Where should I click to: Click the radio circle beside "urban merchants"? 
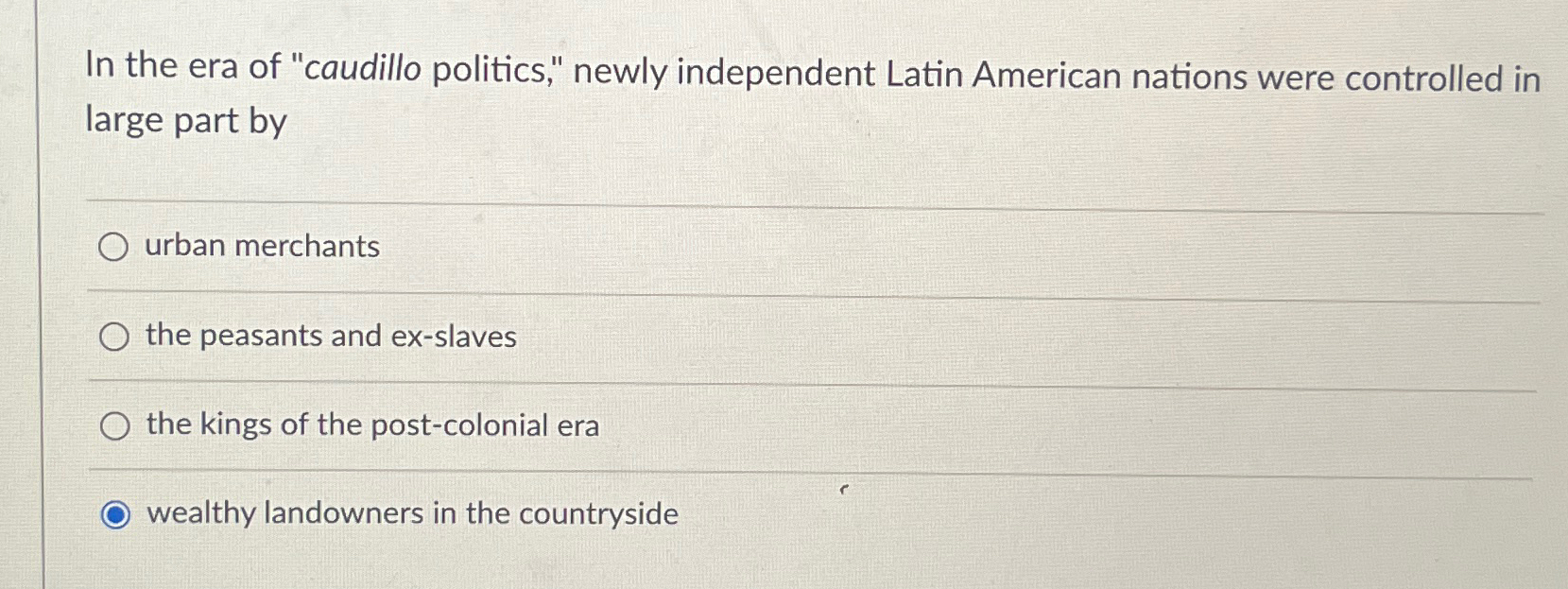(x=115, y=248)
